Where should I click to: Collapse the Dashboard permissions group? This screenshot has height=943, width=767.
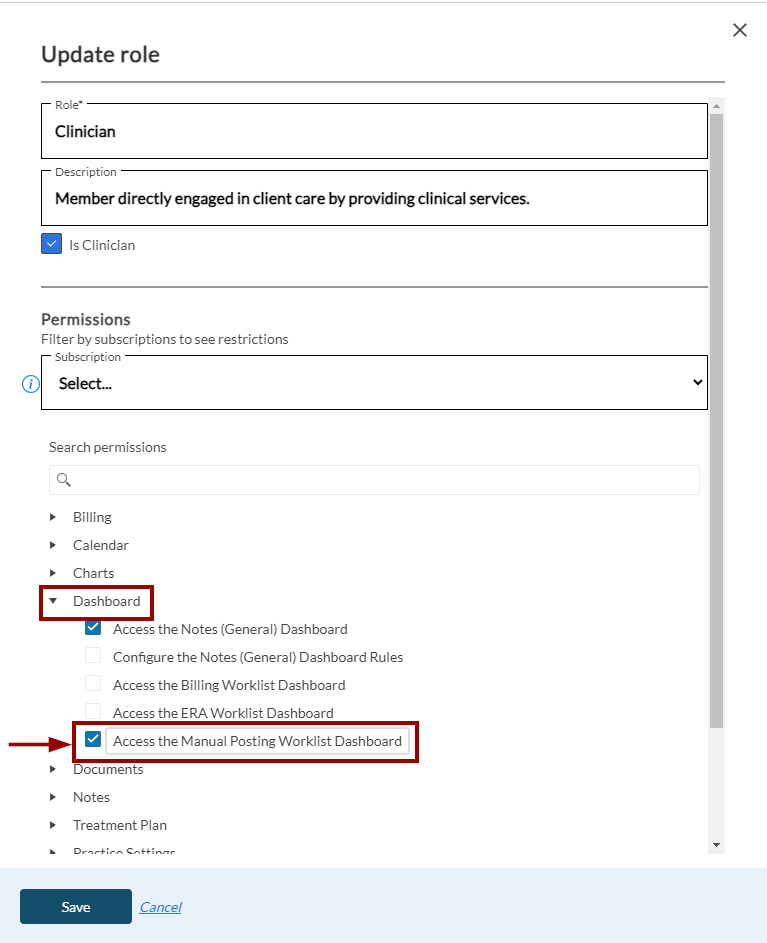[x=53, y=601]
